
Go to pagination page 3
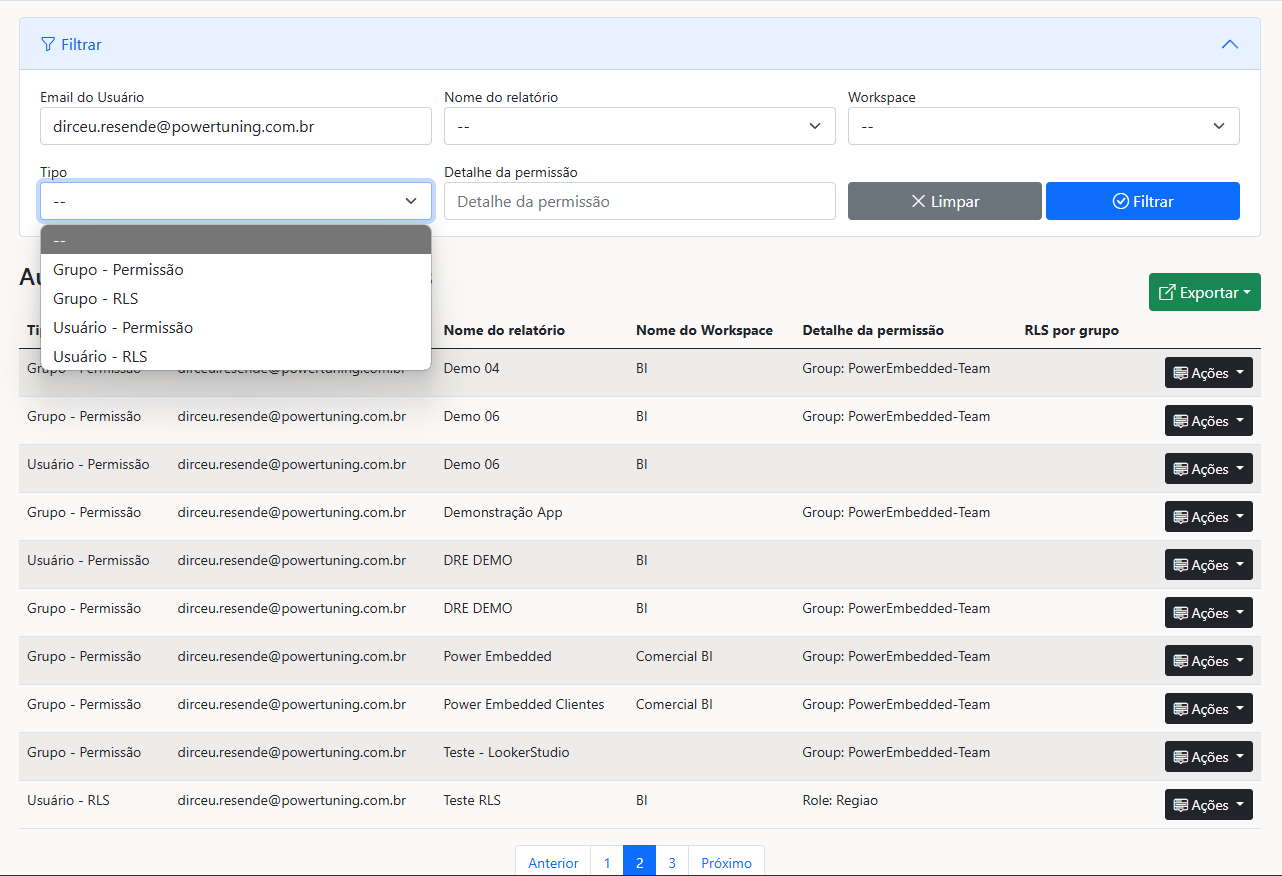[x=672, y=862]
